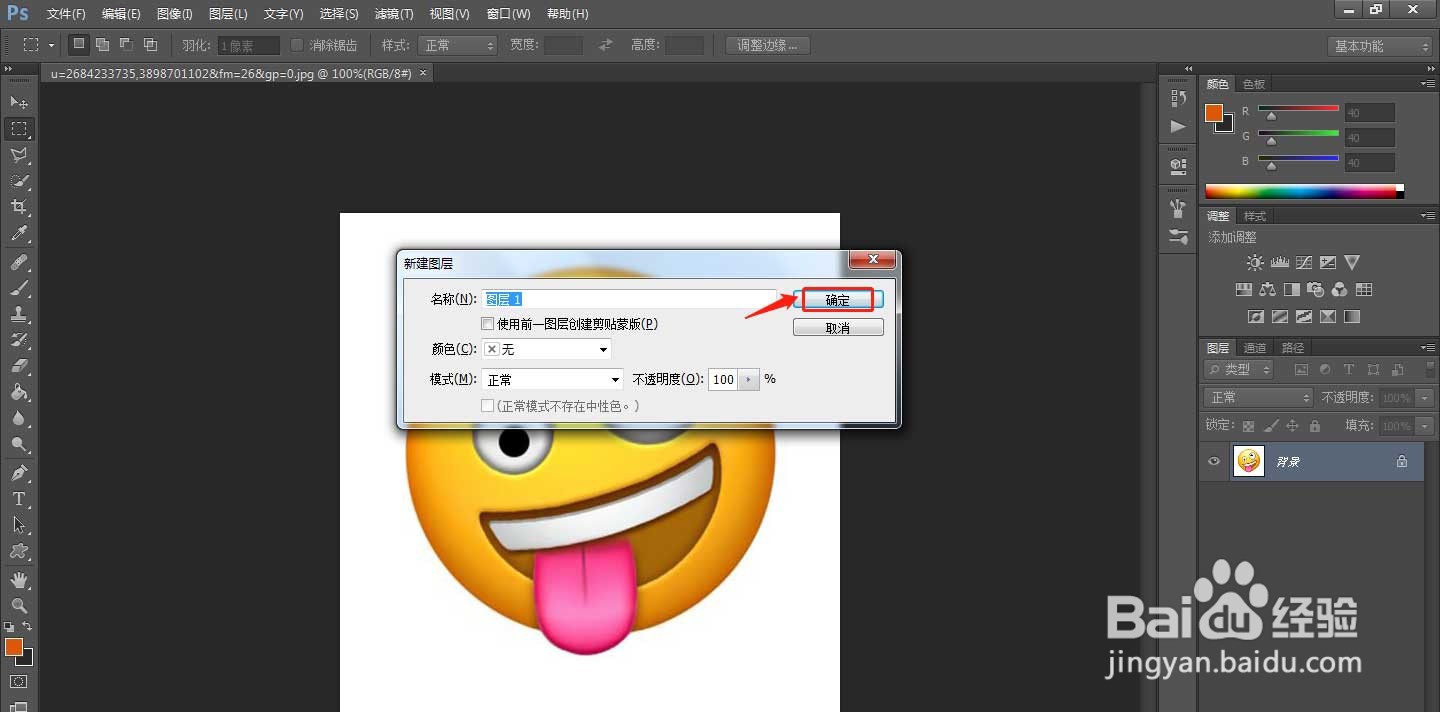
Task: Toggle the anti-alias checkbox in options bar
Action: click(297, 45)
